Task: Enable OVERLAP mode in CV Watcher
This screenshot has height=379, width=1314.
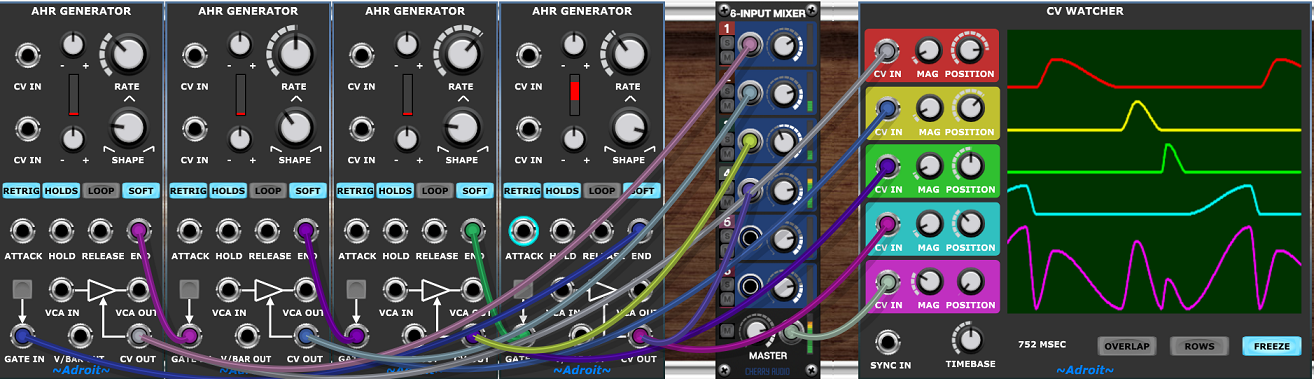Action: [1126, 346]
